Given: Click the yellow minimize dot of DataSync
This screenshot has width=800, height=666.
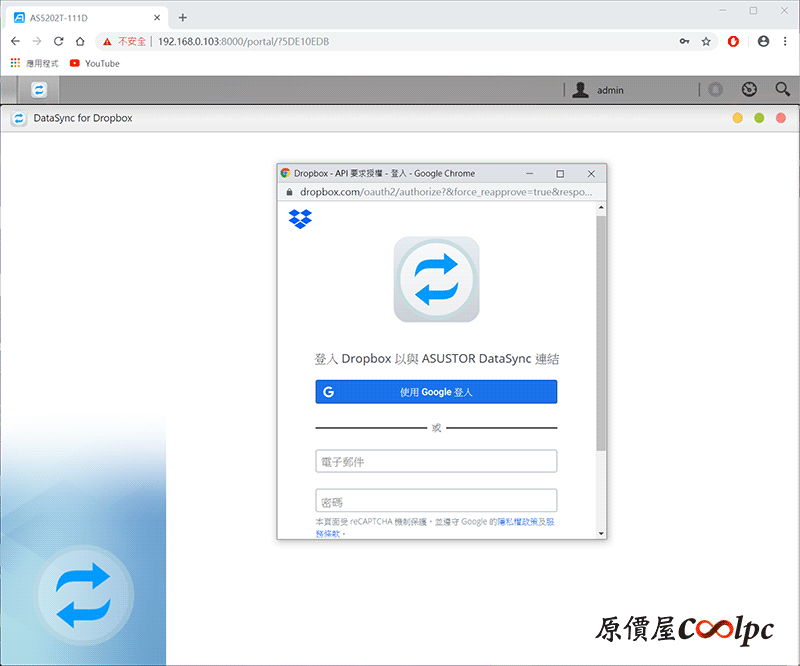Looking at the screenshot, I should click(737, 118).
